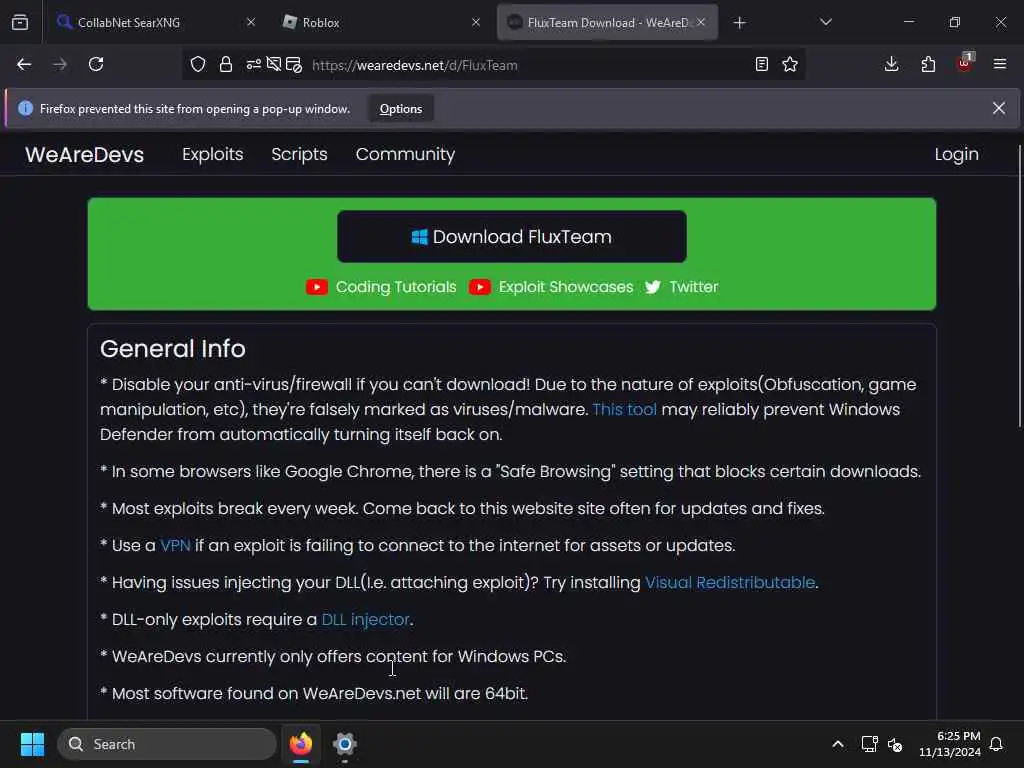Bookmark this page with the star
Viewport: 1024px width, 768px height.
790,64
